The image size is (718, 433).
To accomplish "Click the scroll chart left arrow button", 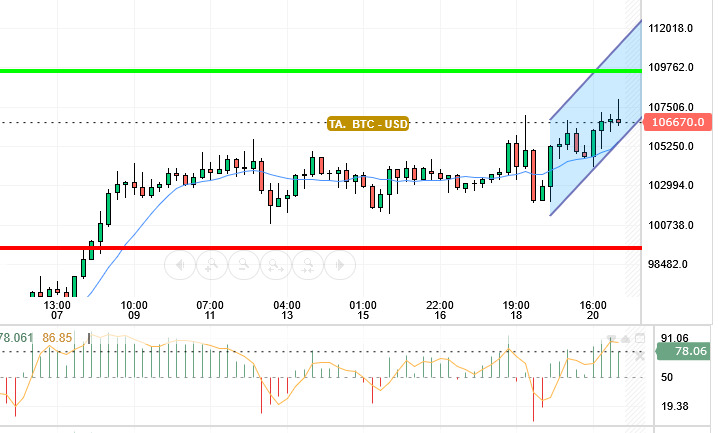I will [x=180, y=265].
